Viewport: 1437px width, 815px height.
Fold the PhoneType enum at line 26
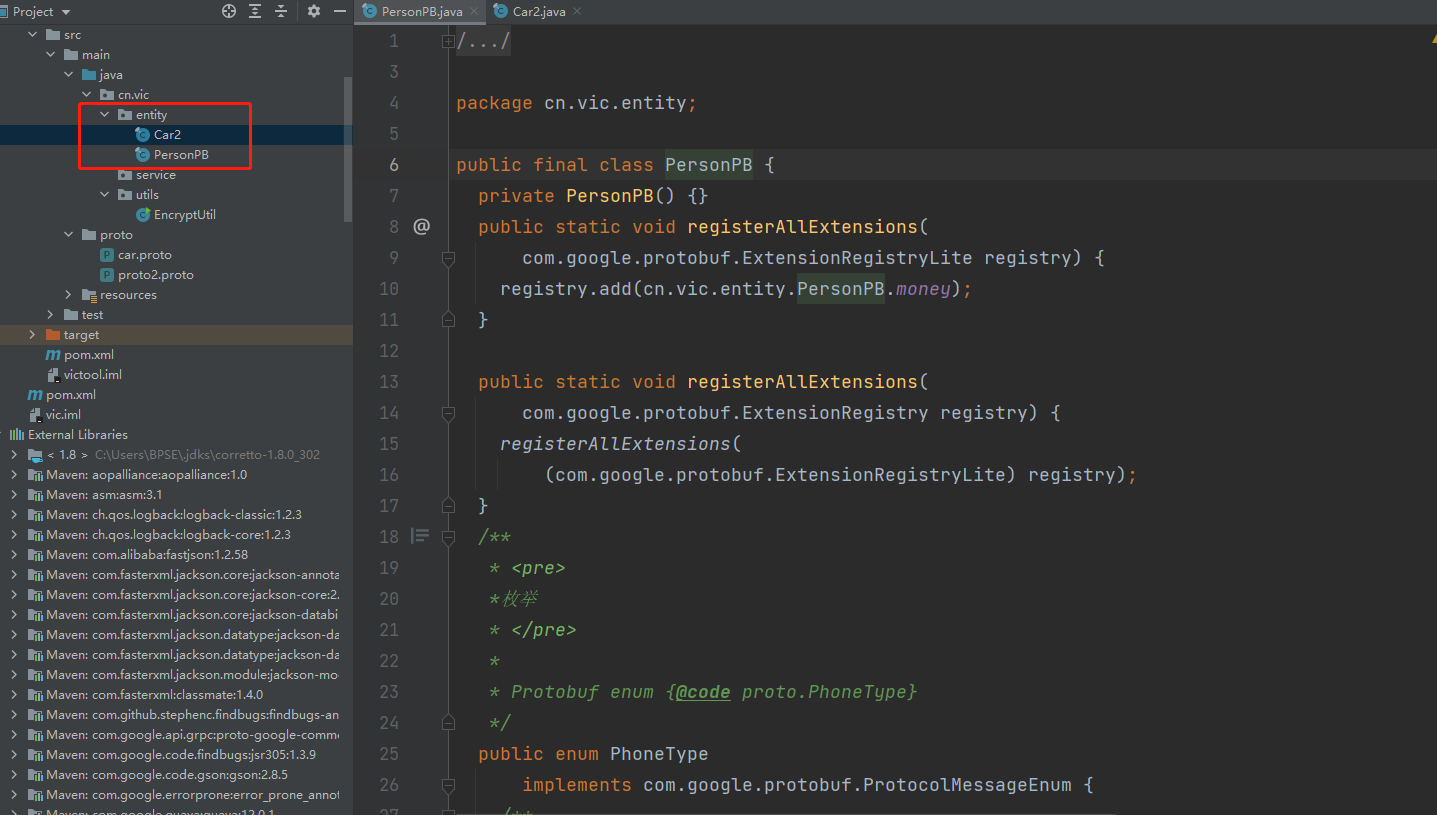coord(448,785)
